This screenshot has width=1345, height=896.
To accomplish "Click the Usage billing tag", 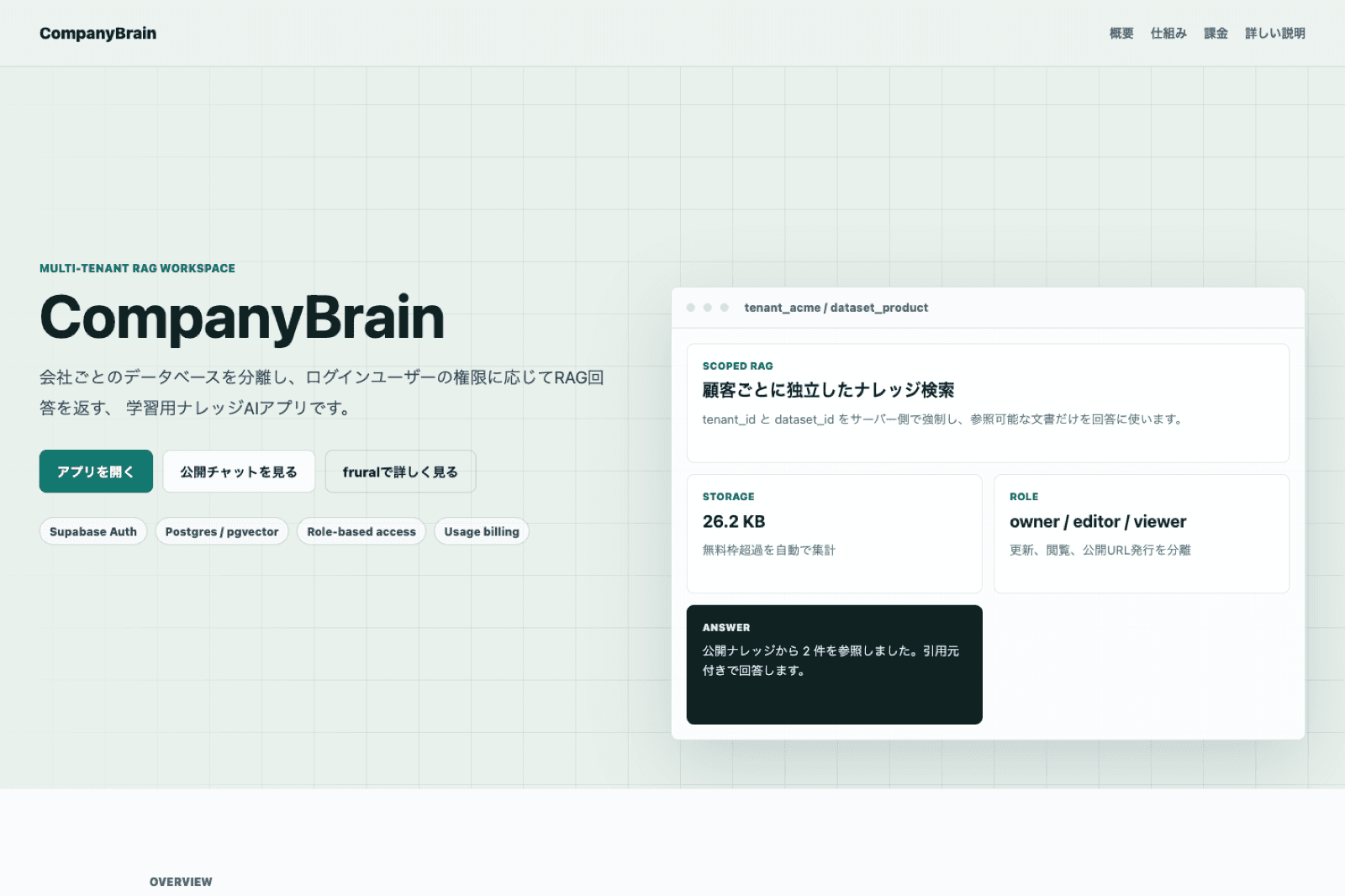I will pos(482,531).
